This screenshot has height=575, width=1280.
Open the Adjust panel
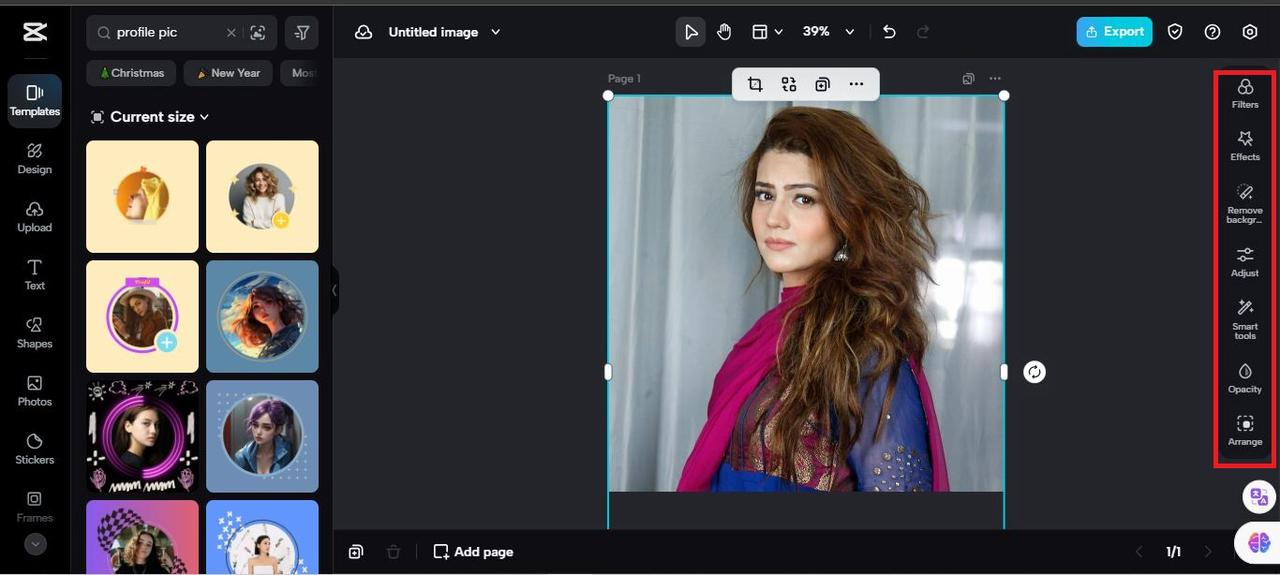[x=1245, y=262]
